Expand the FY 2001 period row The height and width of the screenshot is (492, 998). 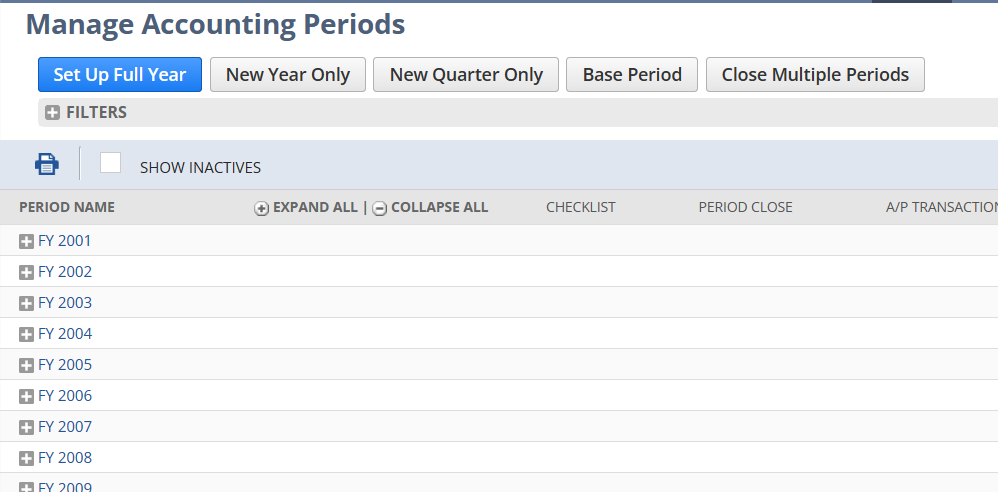27,241
